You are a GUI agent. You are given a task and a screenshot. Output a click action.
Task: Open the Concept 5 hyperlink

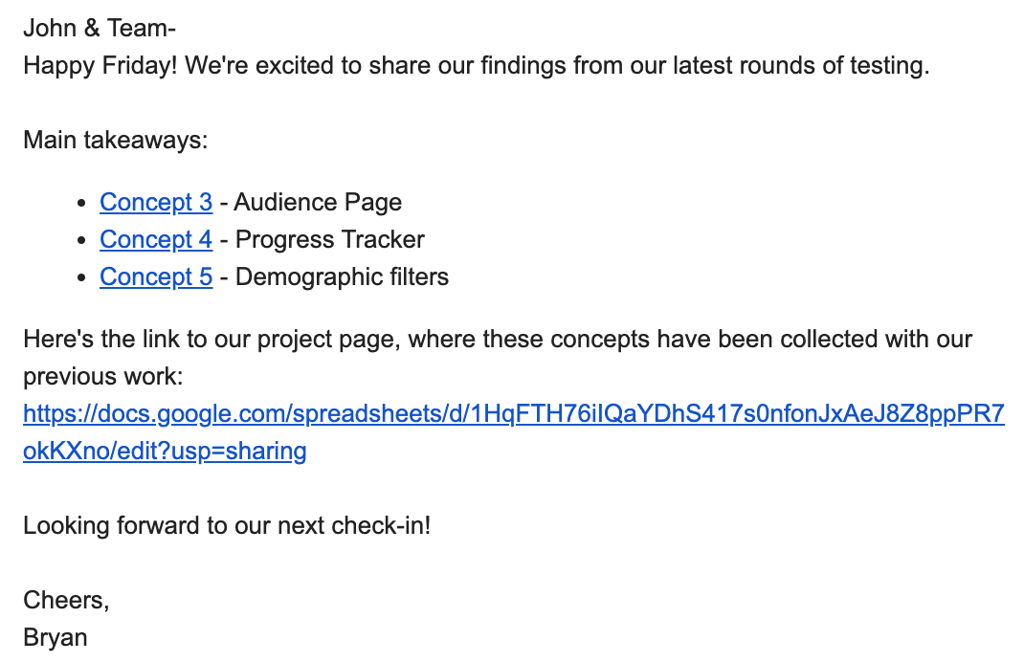pos(156,277)
